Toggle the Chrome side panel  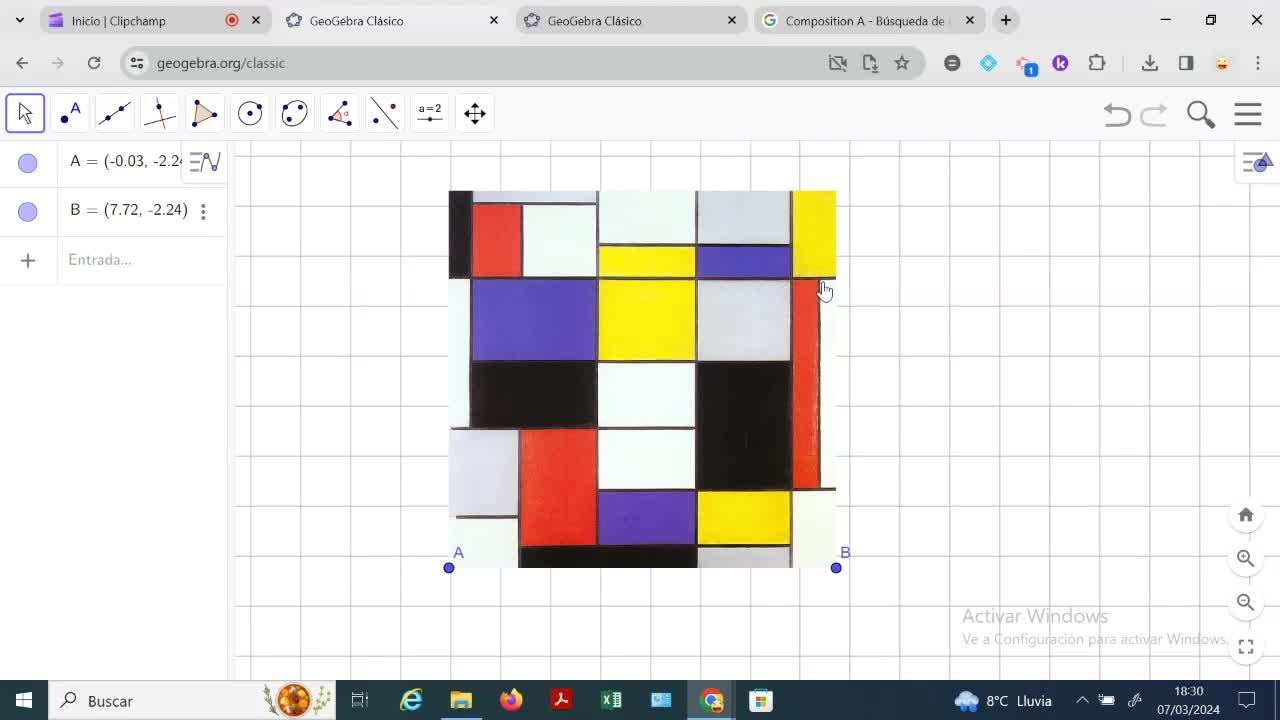[x=1186, y=63]
